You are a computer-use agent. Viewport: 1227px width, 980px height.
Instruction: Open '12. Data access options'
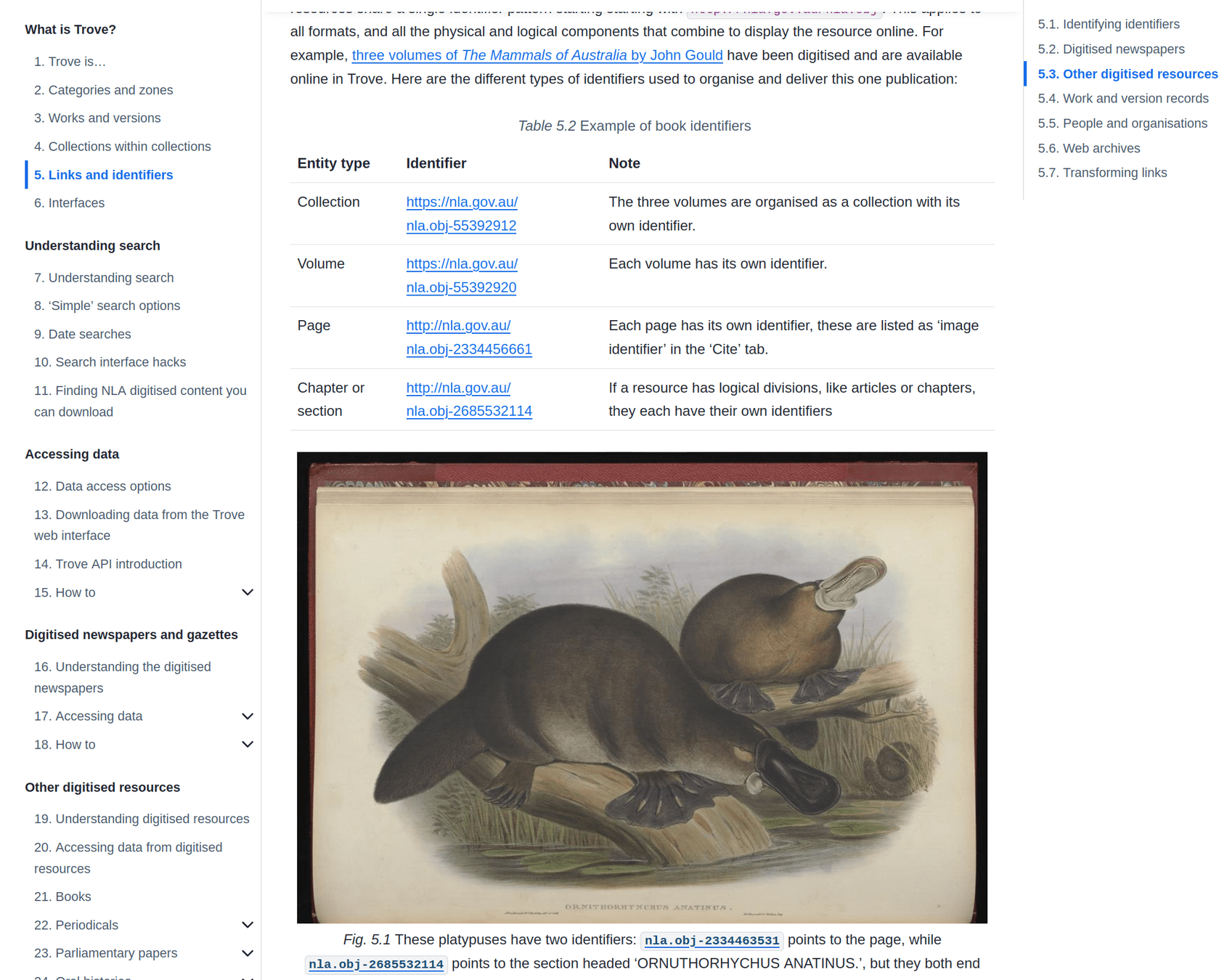click(x=102, y=486)
